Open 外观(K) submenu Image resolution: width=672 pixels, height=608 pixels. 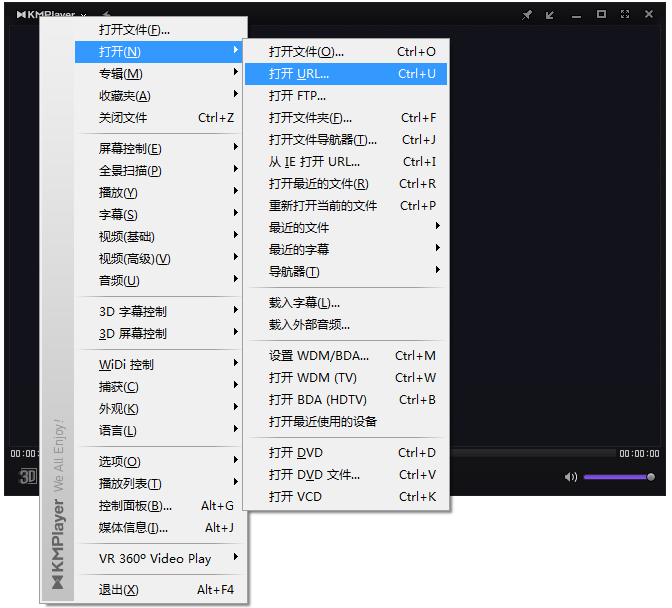159,408
